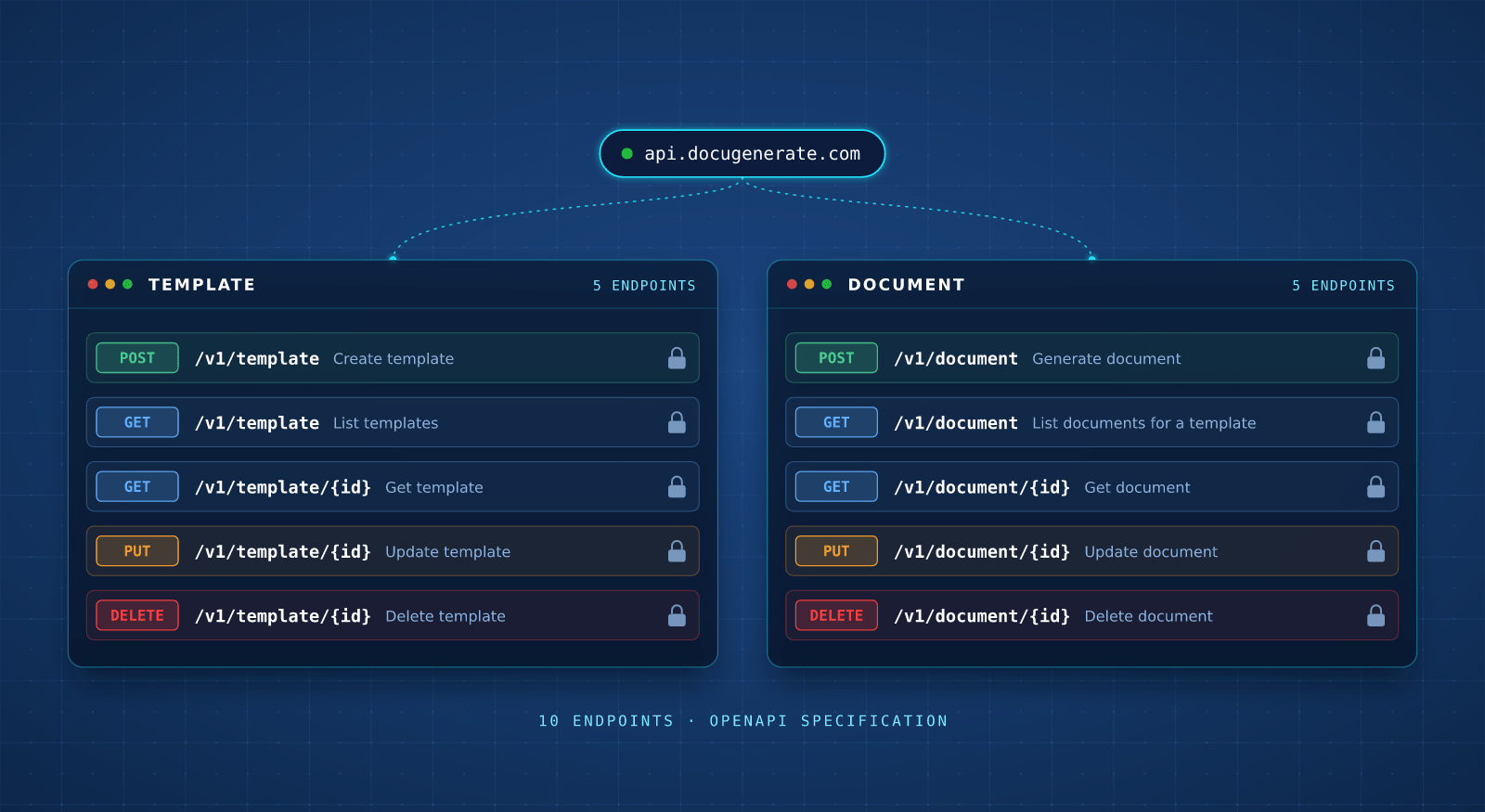Click the POST badge for /v1/template
Screen dimensions: 1485x812
(137, 358)
